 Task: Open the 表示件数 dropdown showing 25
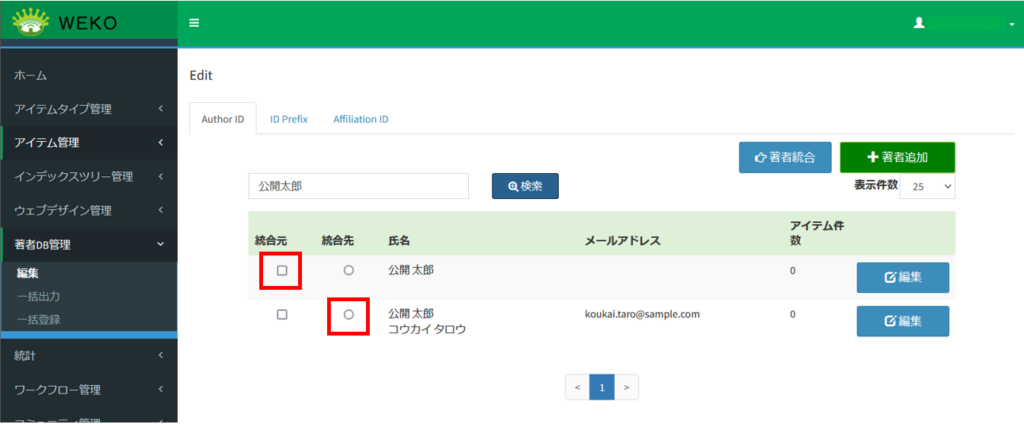click(x=927, y=186)
